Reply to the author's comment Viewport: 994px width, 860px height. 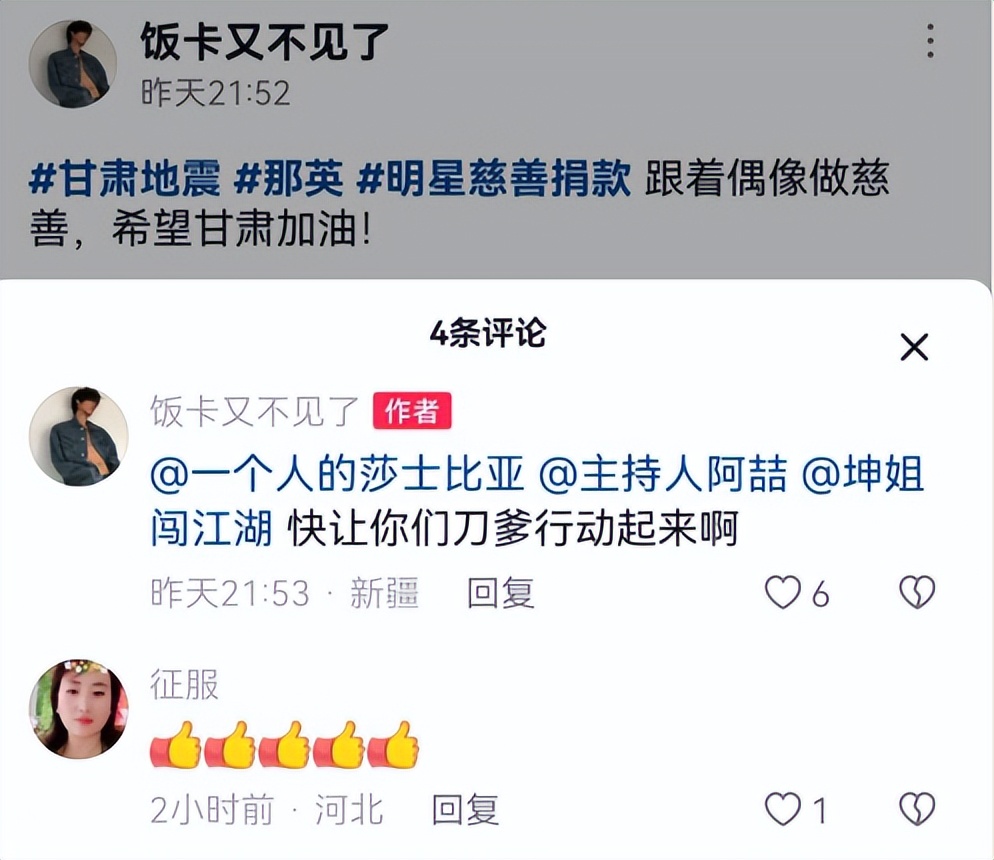coord(501,593)
